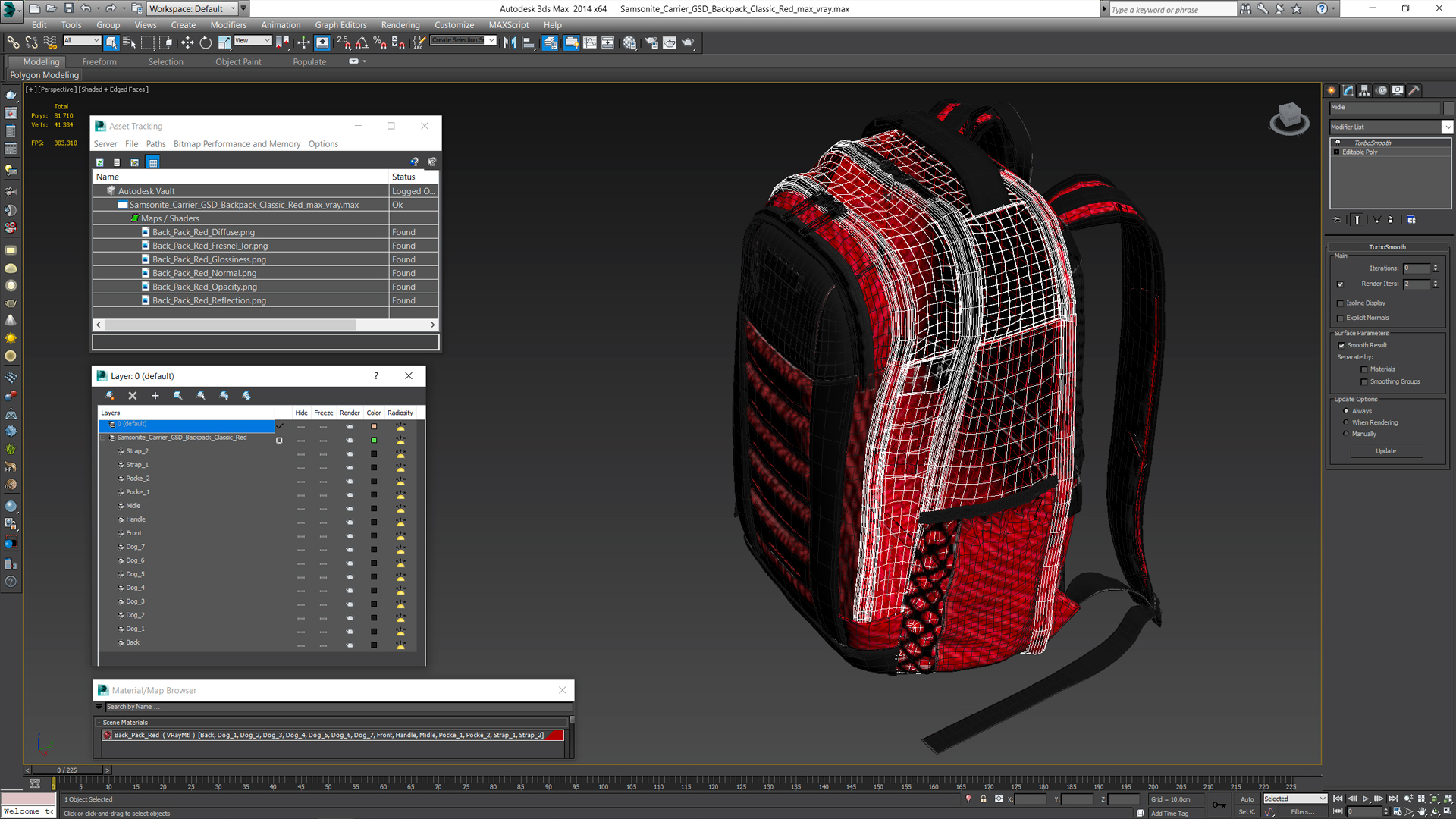Collapse Samsonite_Carrier_GSD_Backpack_Classic_Red layer tree
Image resolution: width=1456 pixels, height=819 pixels.
click(103, 438)
